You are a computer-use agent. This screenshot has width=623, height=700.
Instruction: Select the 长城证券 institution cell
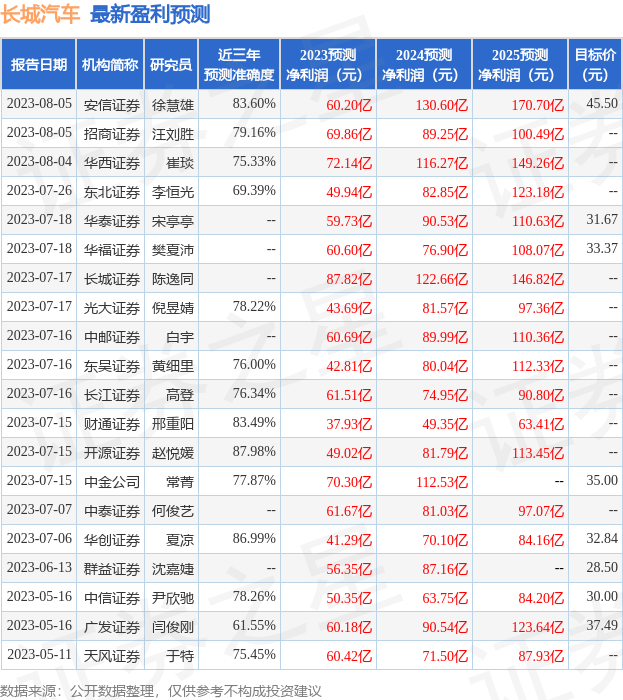coord(112,279)
